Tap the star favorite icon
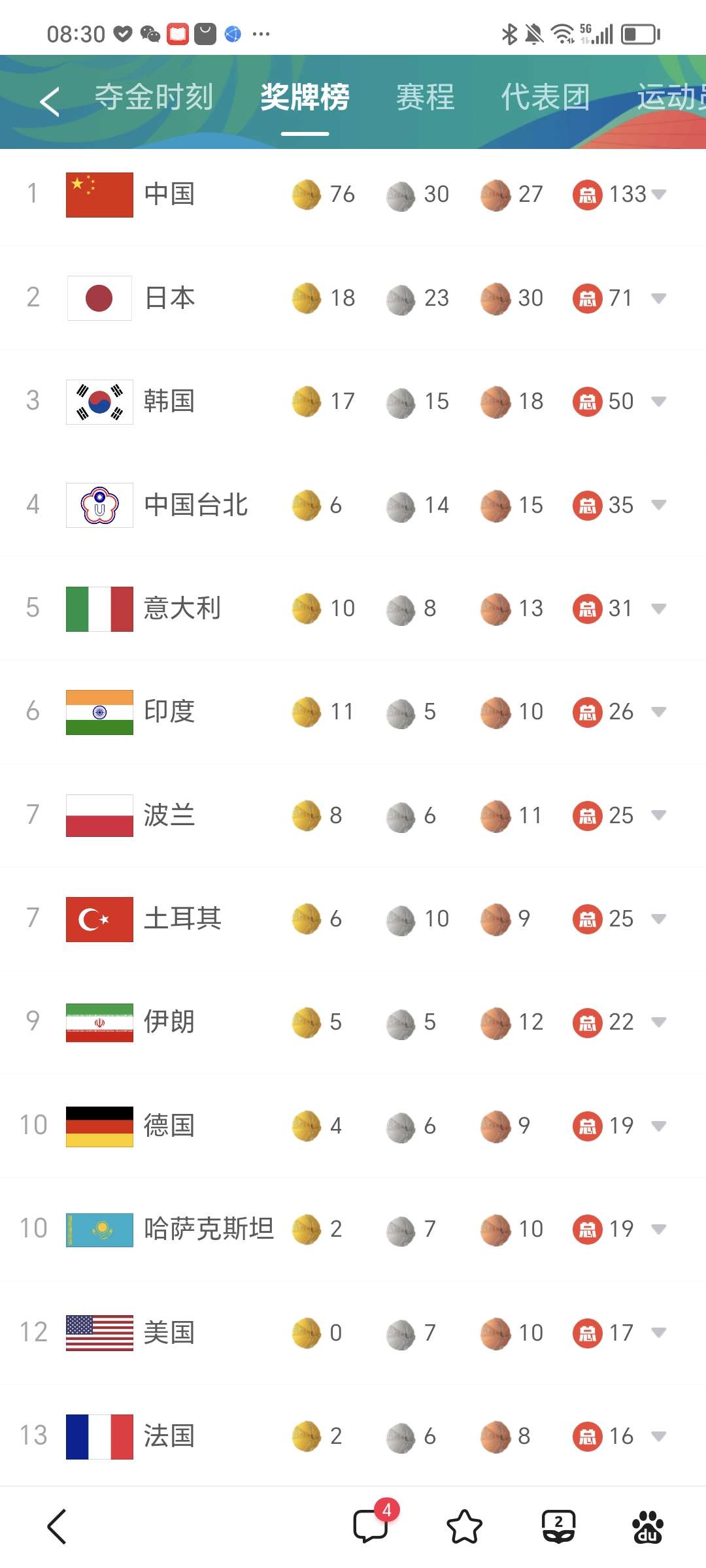The image size is (706, 1568). pos(464,1527)
